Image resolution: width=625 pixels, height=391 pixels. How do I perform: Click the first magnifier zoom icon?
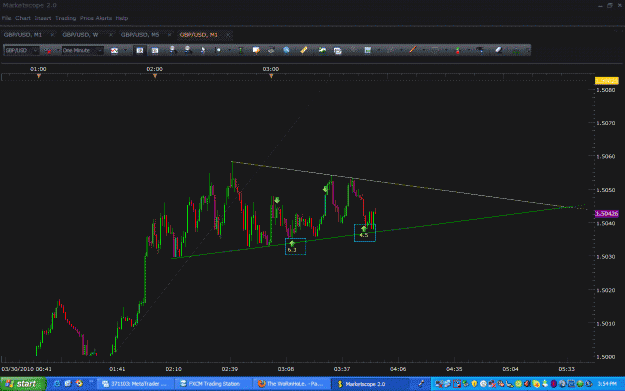point(172,50)
